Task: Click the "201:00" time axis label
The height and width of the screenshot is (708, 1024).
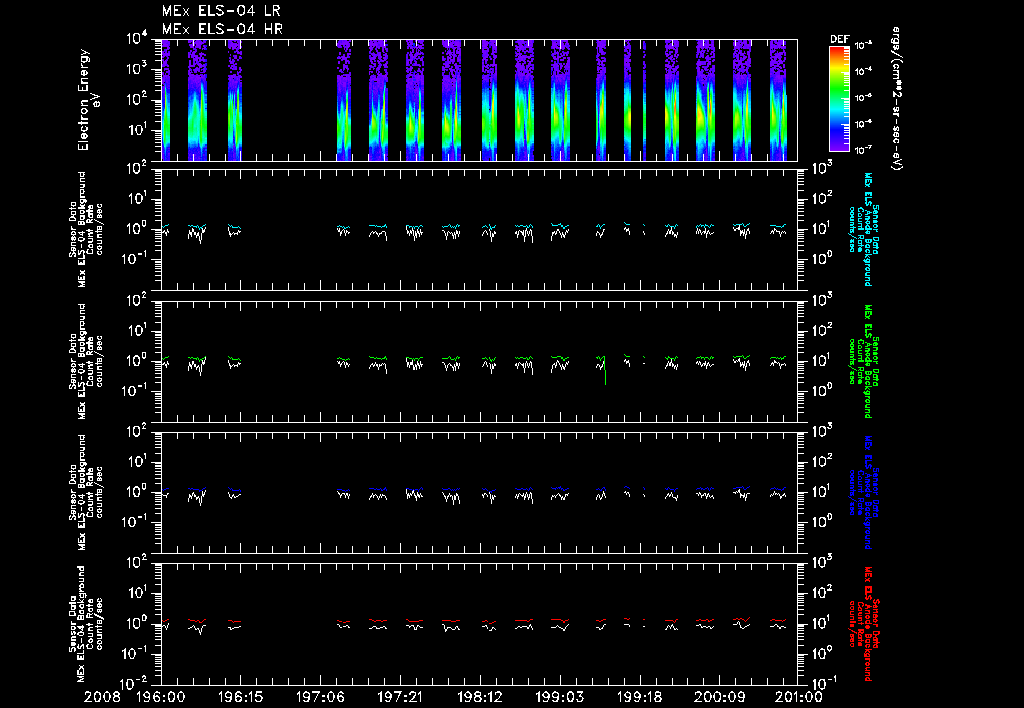Action: click(797, 698)
